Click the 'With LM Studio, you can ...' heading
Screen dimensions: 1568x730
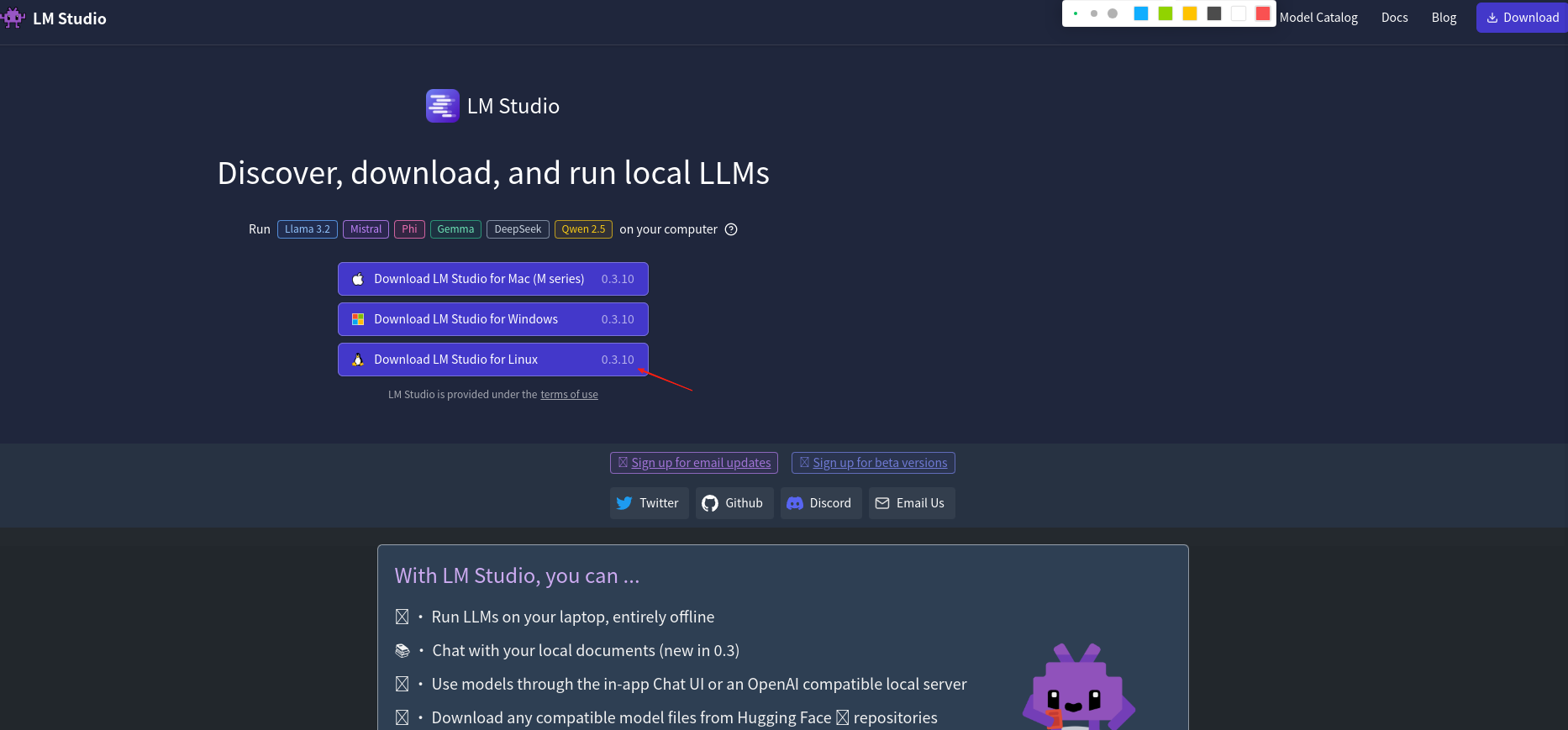pos(517,575)
